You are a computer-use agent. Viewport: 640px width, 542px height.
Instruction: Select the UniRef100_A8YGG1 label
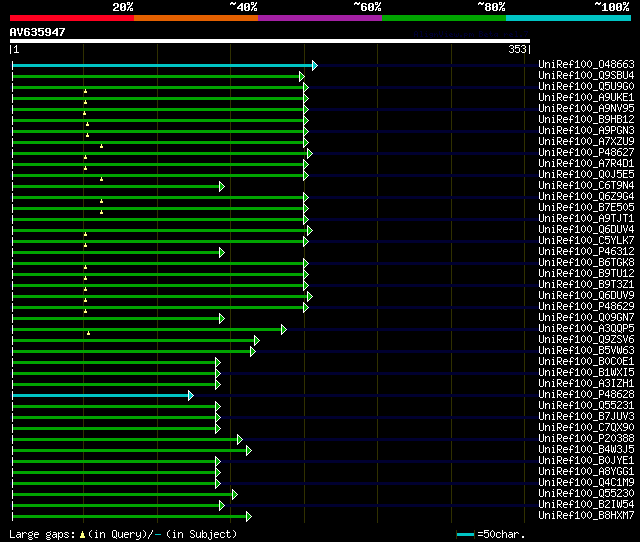click(x=586, y=472)
